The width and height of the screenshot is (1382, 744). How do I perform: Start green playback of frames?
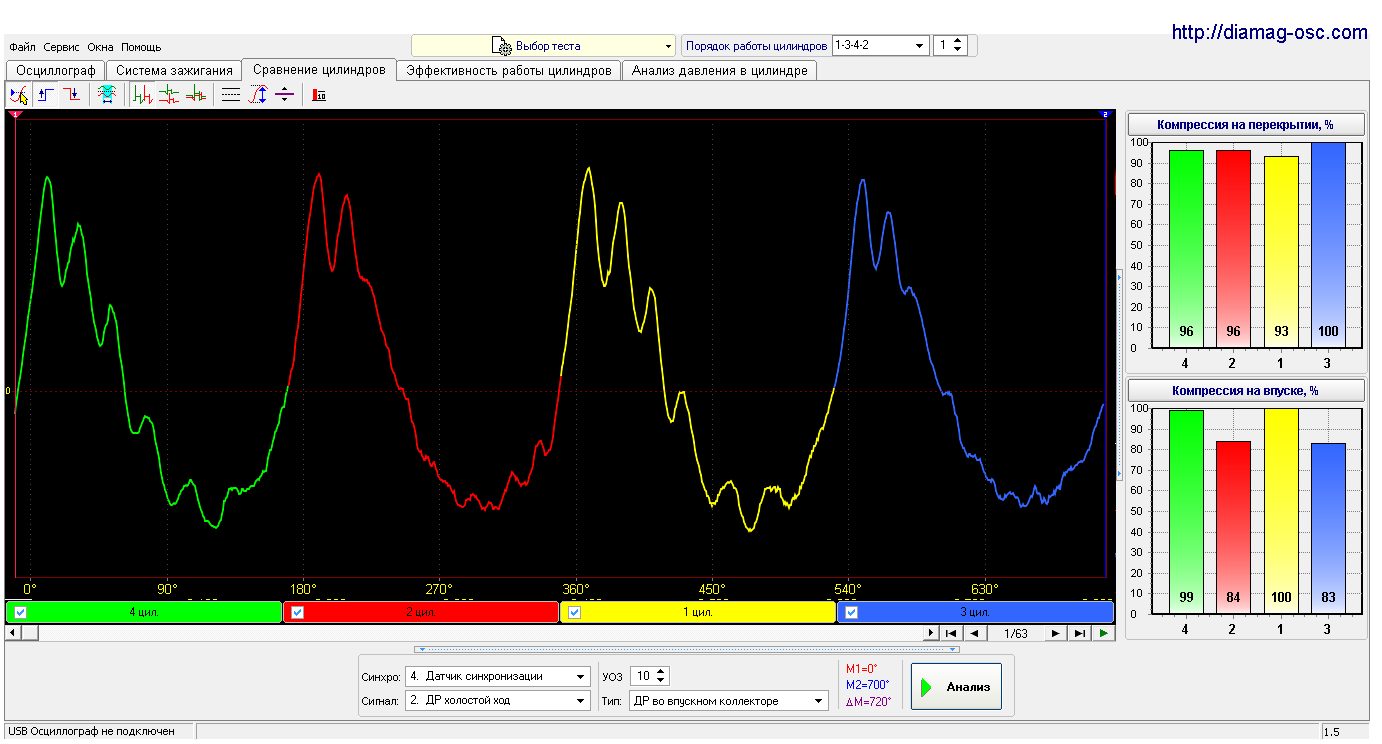[1103, 633]
